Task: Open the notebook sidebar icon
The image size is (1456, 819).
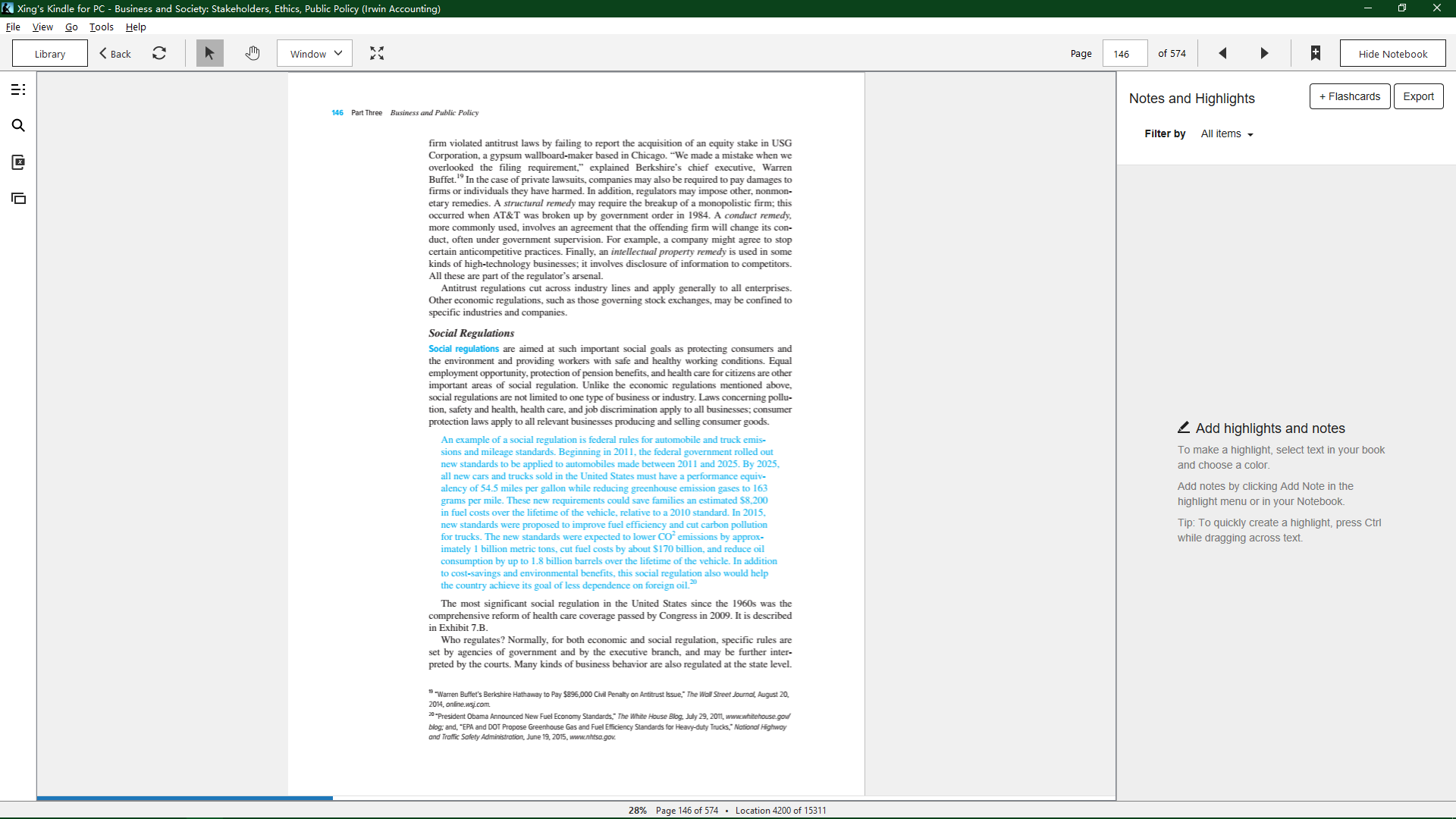Action: [18, 162]
